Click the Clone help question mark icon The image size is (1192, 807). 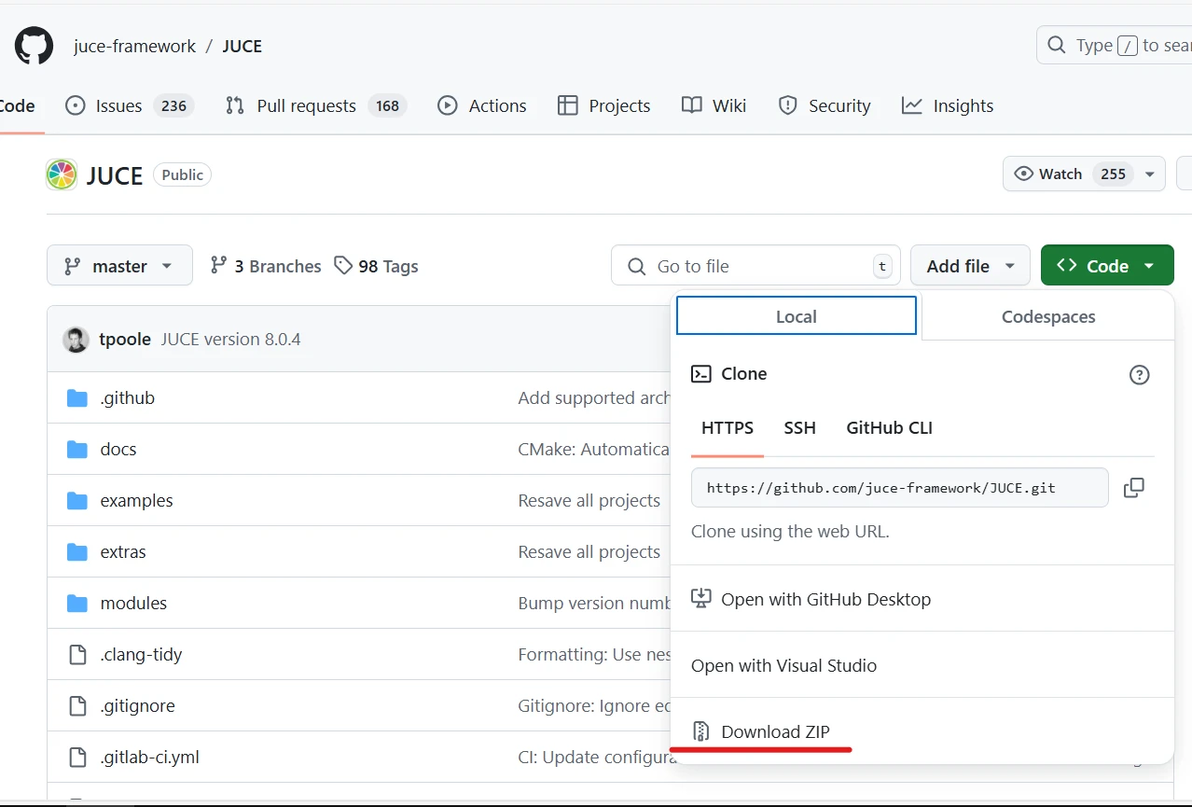pos(1139,375)
